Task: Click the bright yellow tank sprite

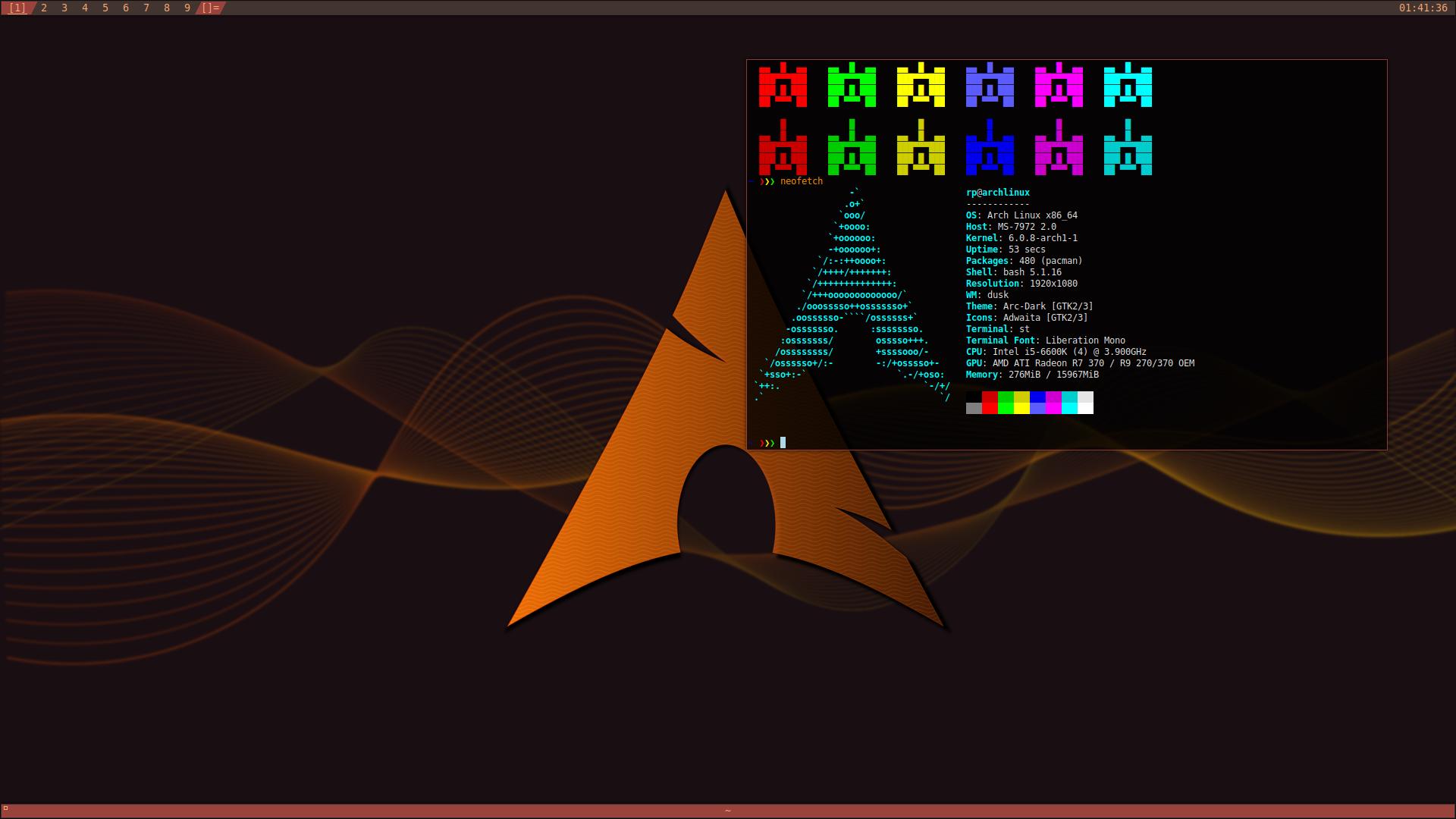Action: click(x=921, y=84)
